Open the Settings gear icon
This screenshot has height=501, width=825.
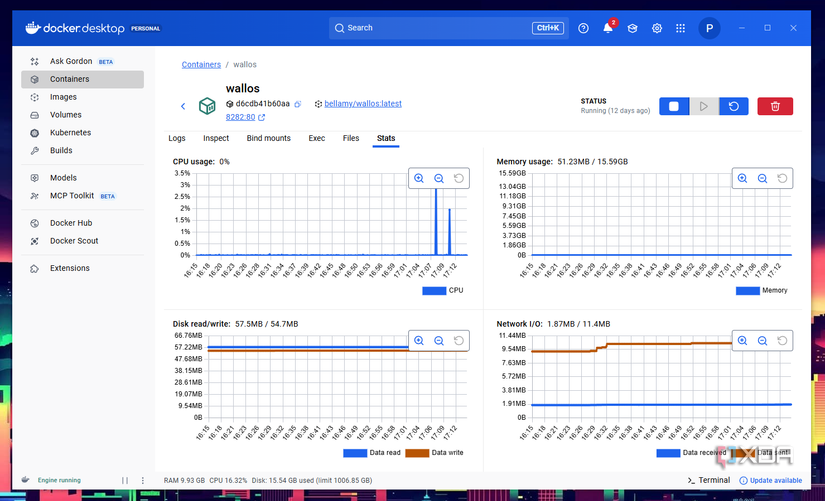tap(657, 28)
